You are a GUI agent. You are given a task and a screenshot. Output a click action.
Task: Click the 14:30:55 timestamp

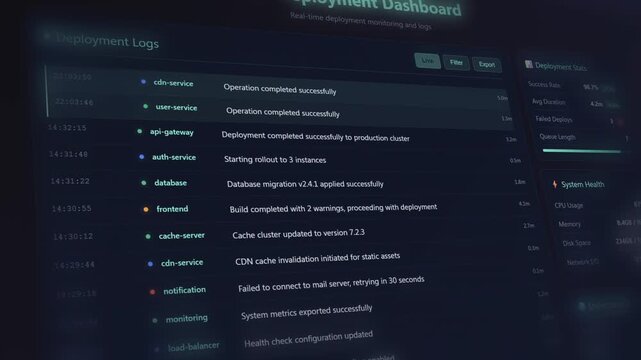click(x=72, y=208)
